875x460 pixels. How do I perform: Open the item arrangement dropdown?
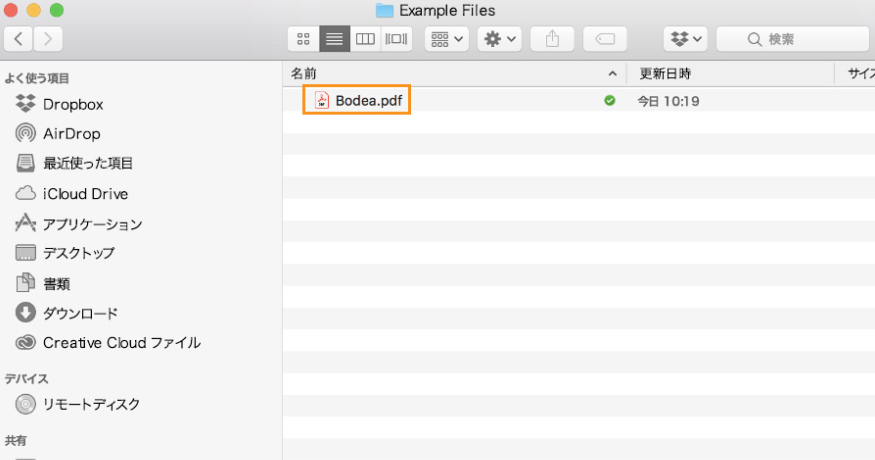tap(446, 39)
